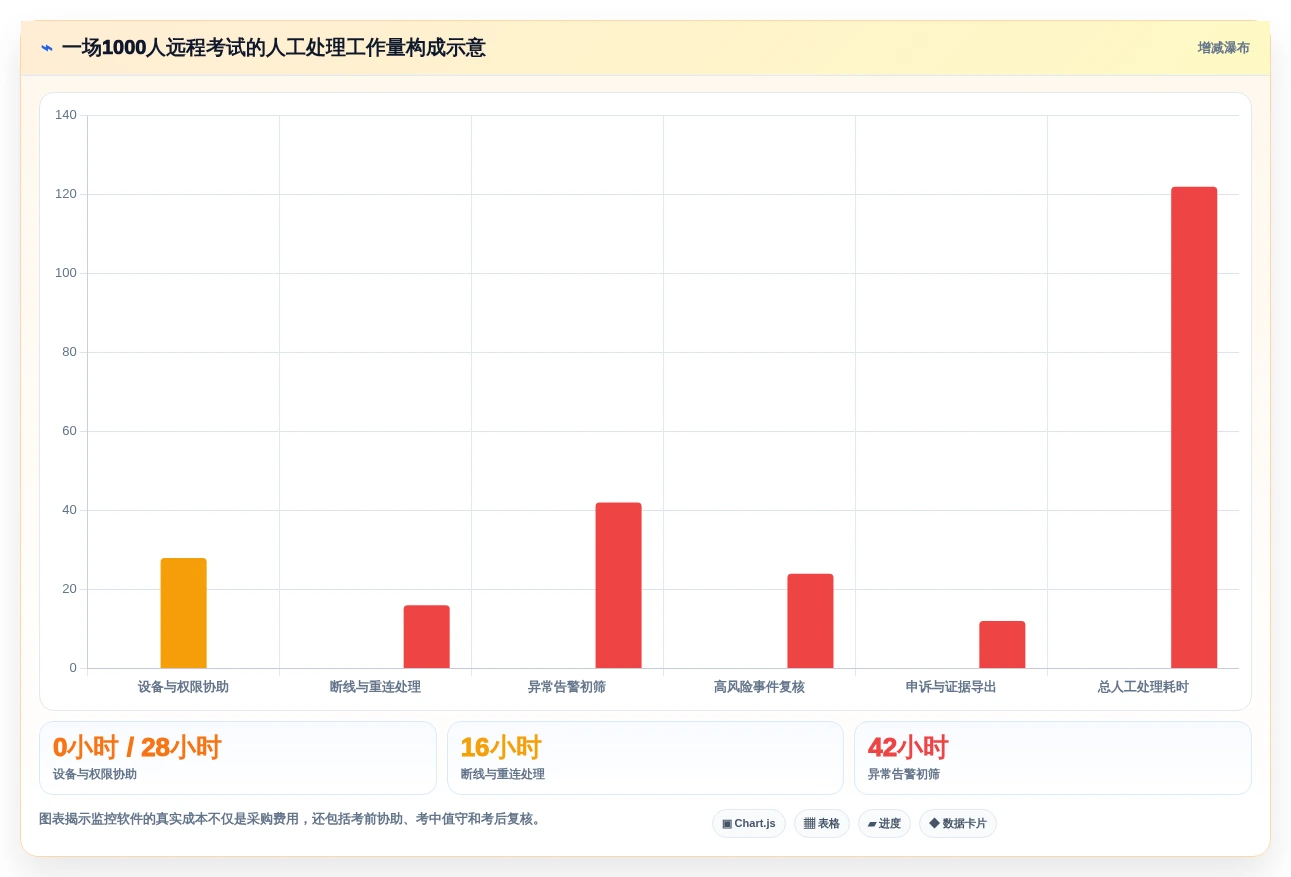
Task: Click the red 异常告警初筛 bar
Action: click(x=619, y=585)
